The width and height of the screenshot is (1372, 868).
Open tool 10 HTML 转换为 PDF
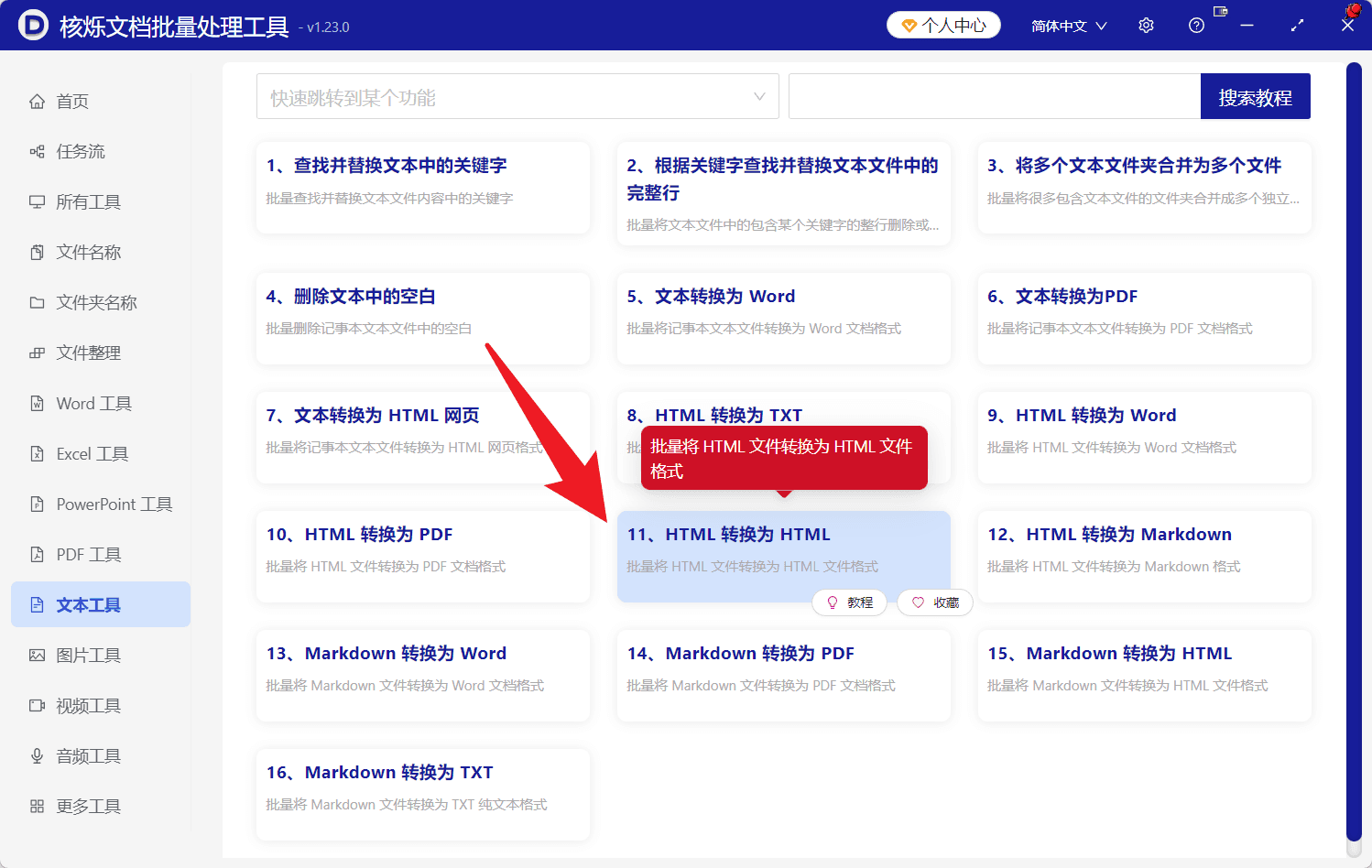[423, 557]
